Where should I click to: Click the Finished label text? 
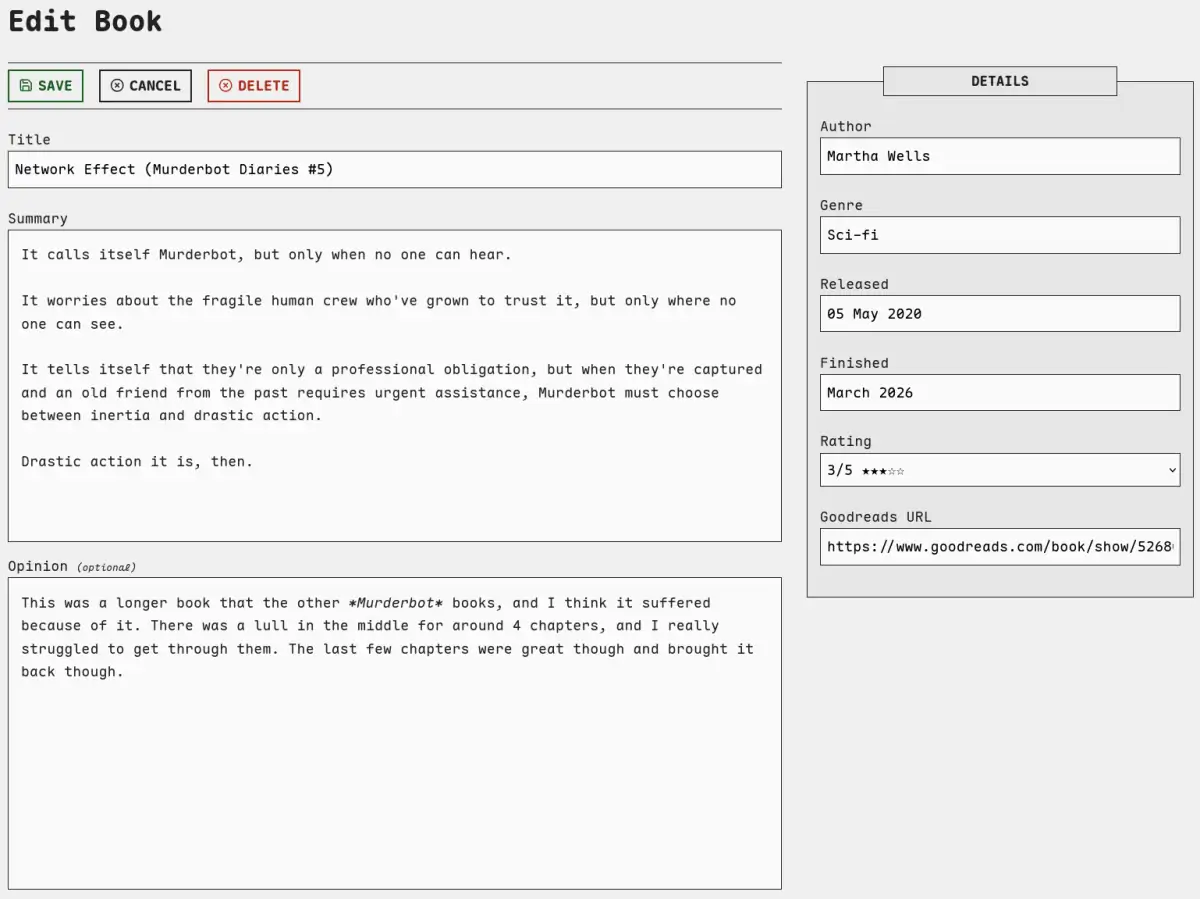854,363
